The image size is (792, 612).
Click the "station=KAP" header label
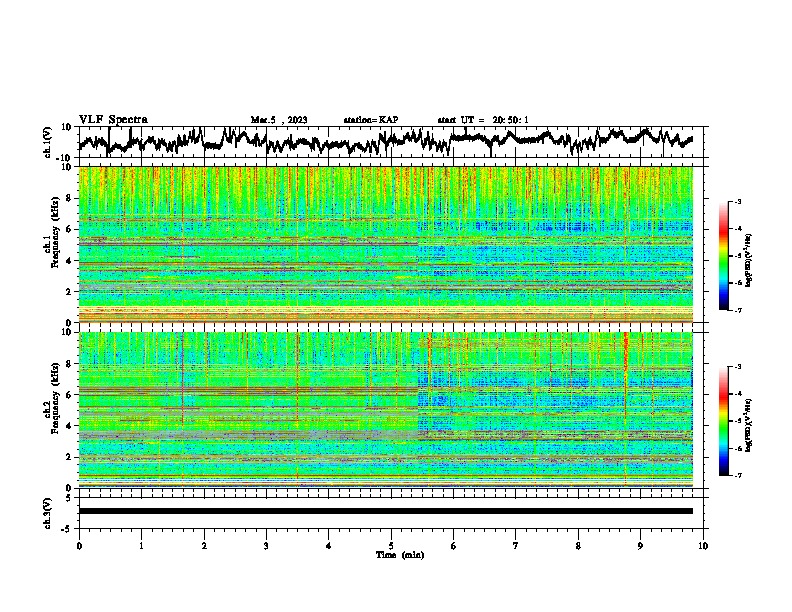[x=371, y=120]
